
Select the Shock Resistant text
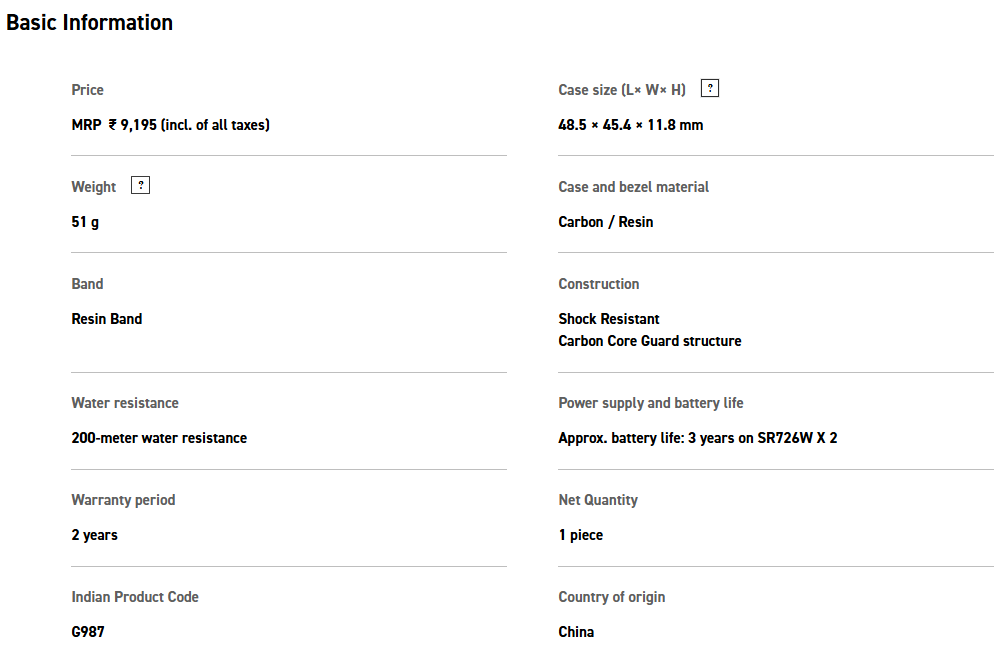pos(609,319)
